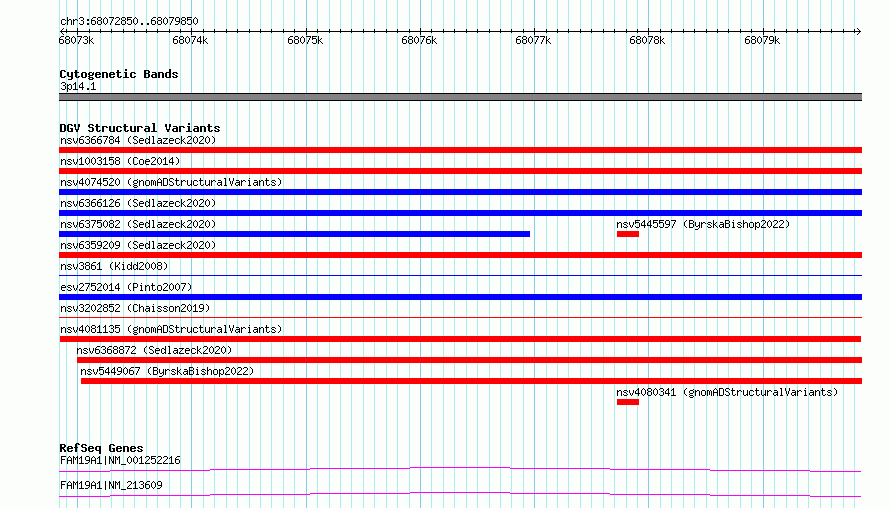Screen dimensions: 890x508
Task: Open the nsv3861 (Kidd2008) variant label
Action: point(114,266)
